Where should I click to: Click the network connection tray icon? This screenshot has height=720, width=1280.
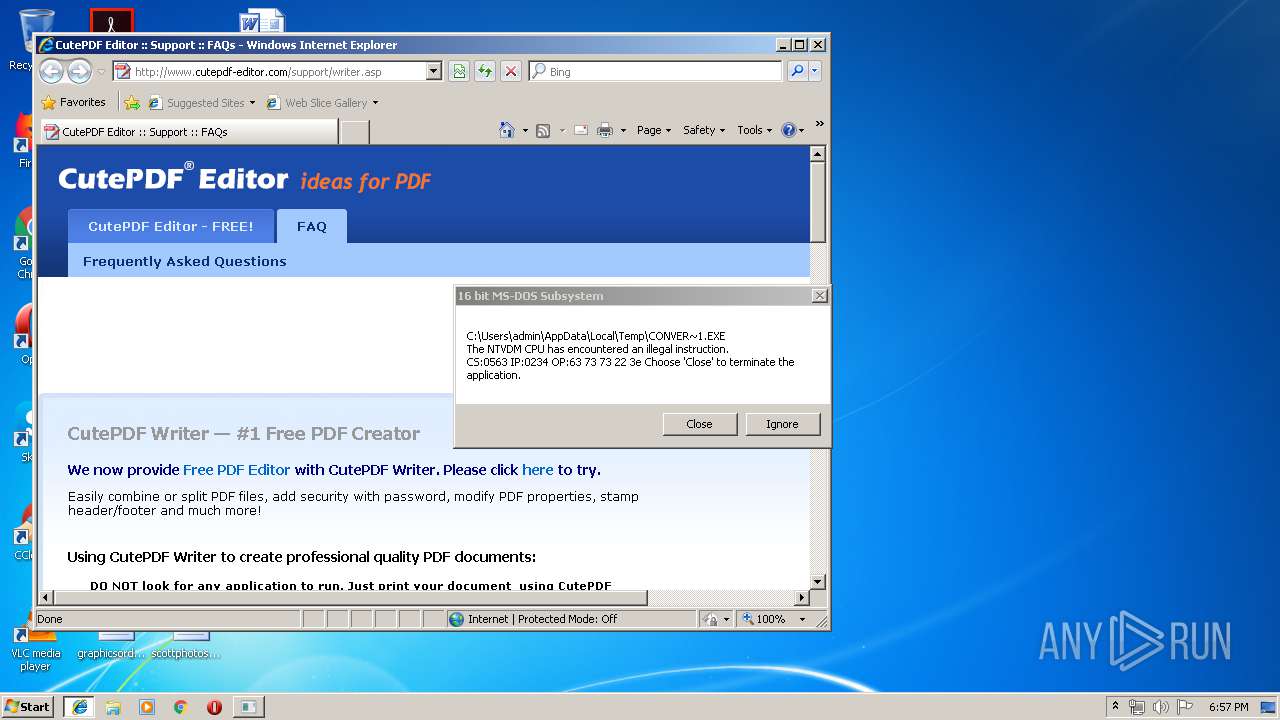tap(1137, 707)
